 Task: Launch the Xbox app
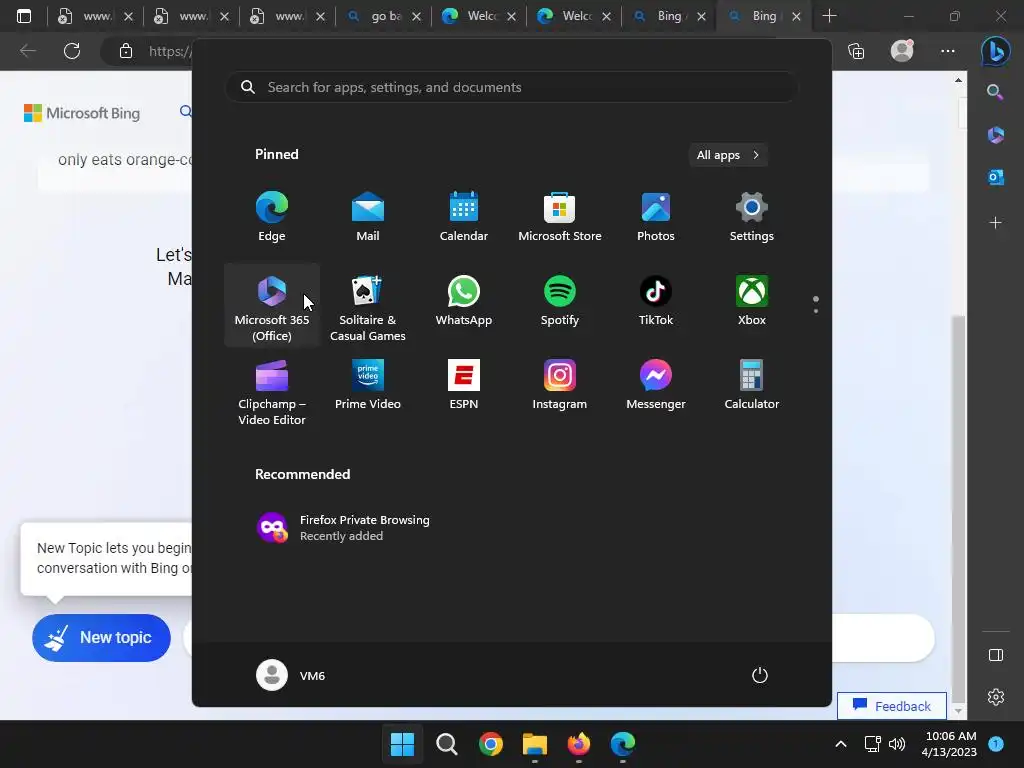pos(752,302)
